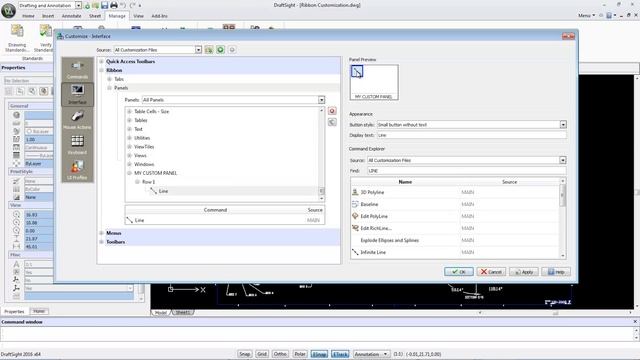Open the Annotation scale dropdown in status bar
640x360 pixels.
(385, 354)
